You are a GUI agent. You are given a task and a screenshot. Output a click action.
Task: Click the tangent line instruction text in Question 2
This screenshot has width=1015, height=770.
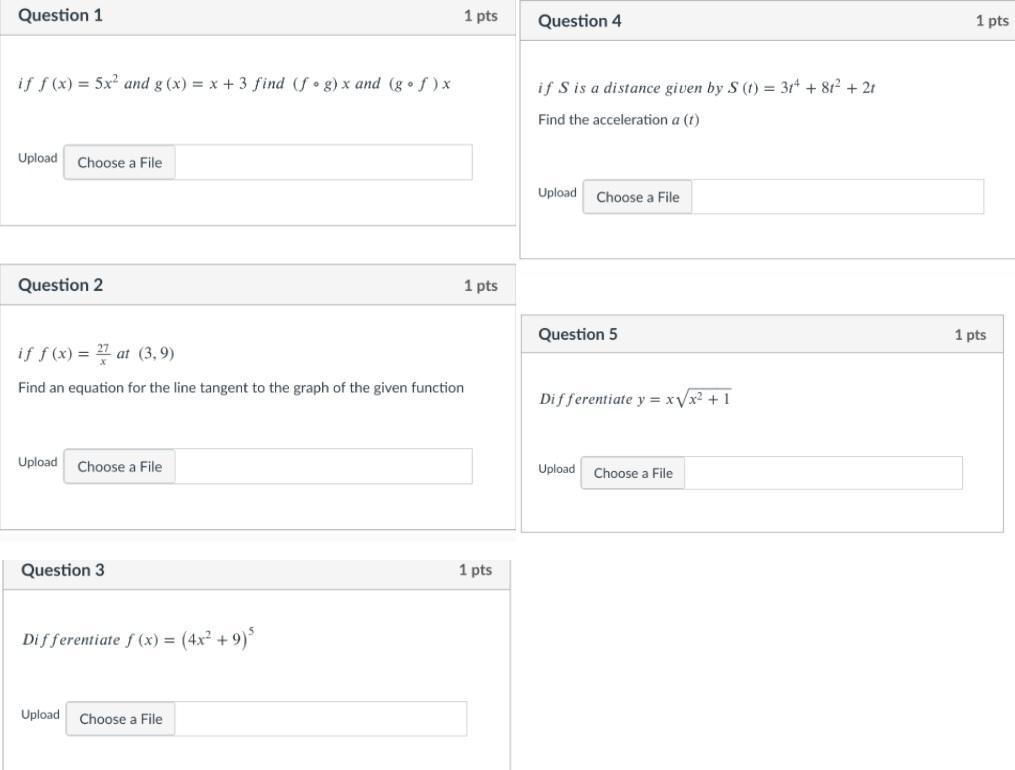click(x=241, y=388)
